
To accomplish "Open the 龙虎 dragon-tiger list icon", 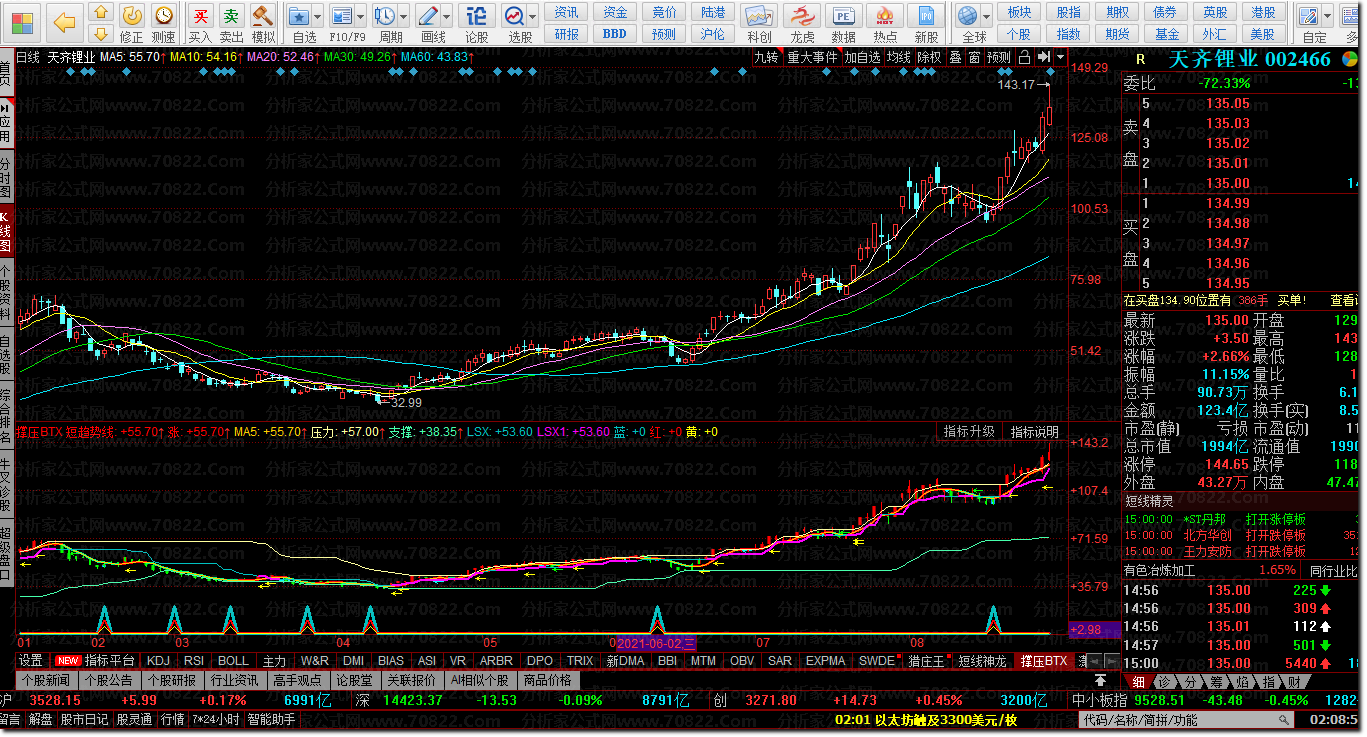I will point(803,17).
